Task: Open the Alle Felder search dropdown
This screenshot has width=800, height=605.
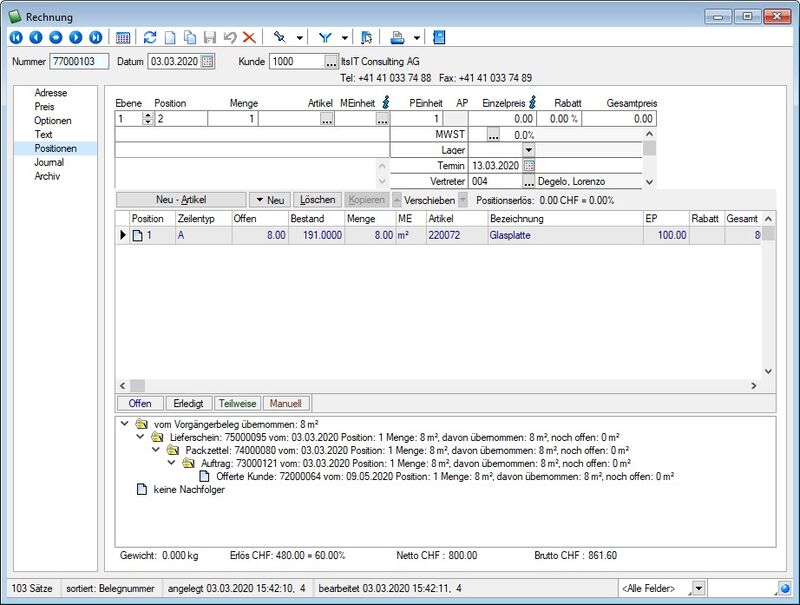Action: point(698,588)
